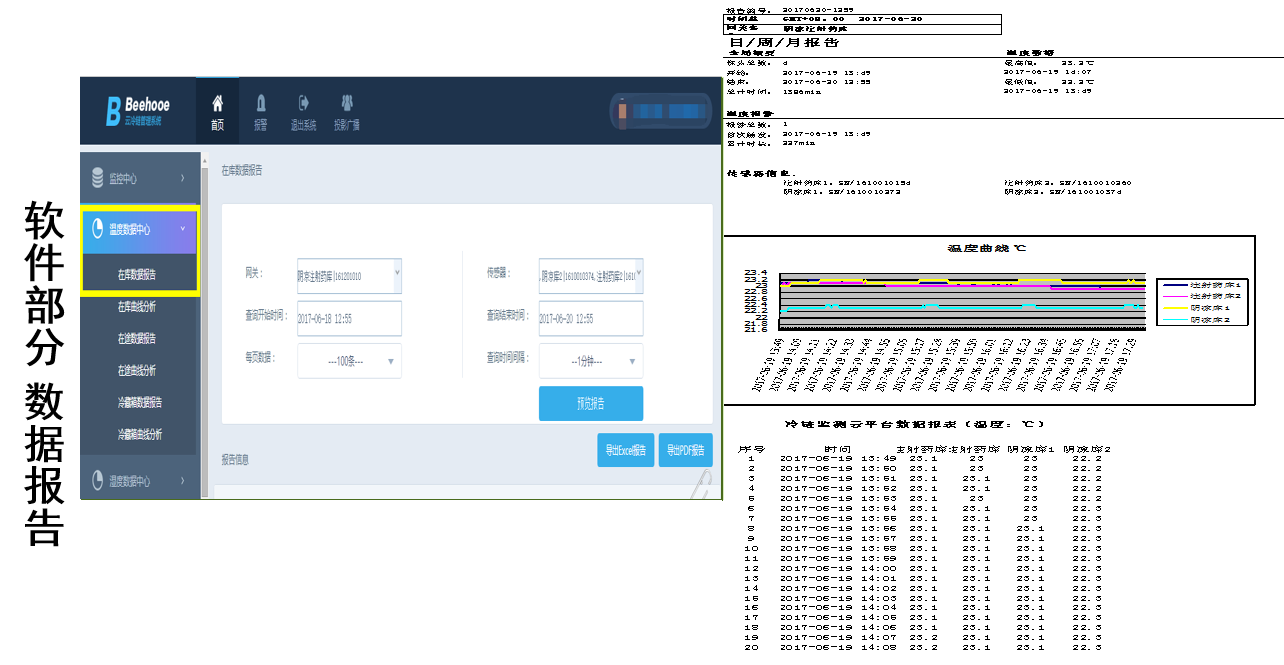Open the 报警 alarm bell icon

(x=261, y=103)
